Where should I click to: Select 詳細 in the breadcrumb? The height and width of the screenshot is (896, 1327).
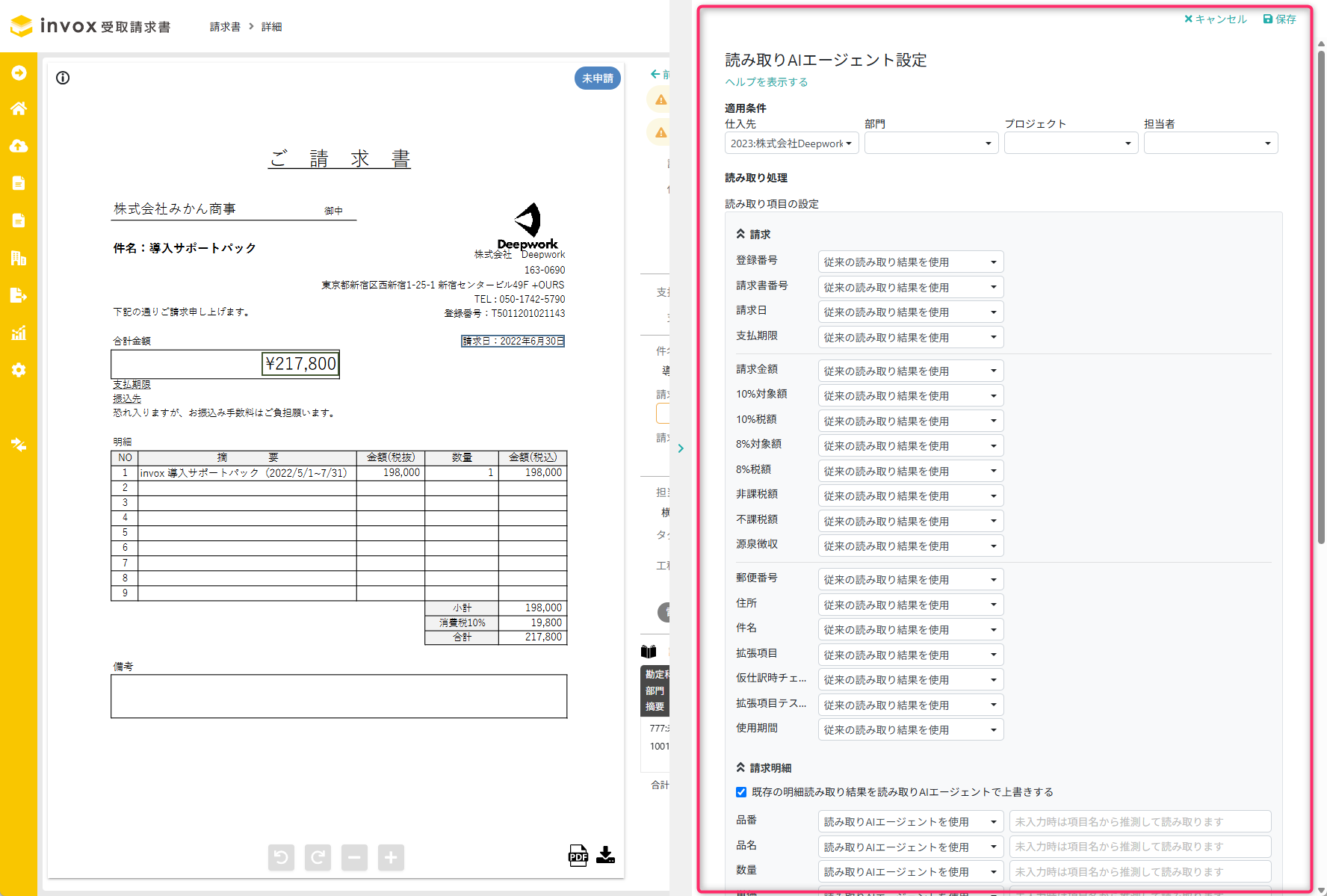(x=270, y=26)
